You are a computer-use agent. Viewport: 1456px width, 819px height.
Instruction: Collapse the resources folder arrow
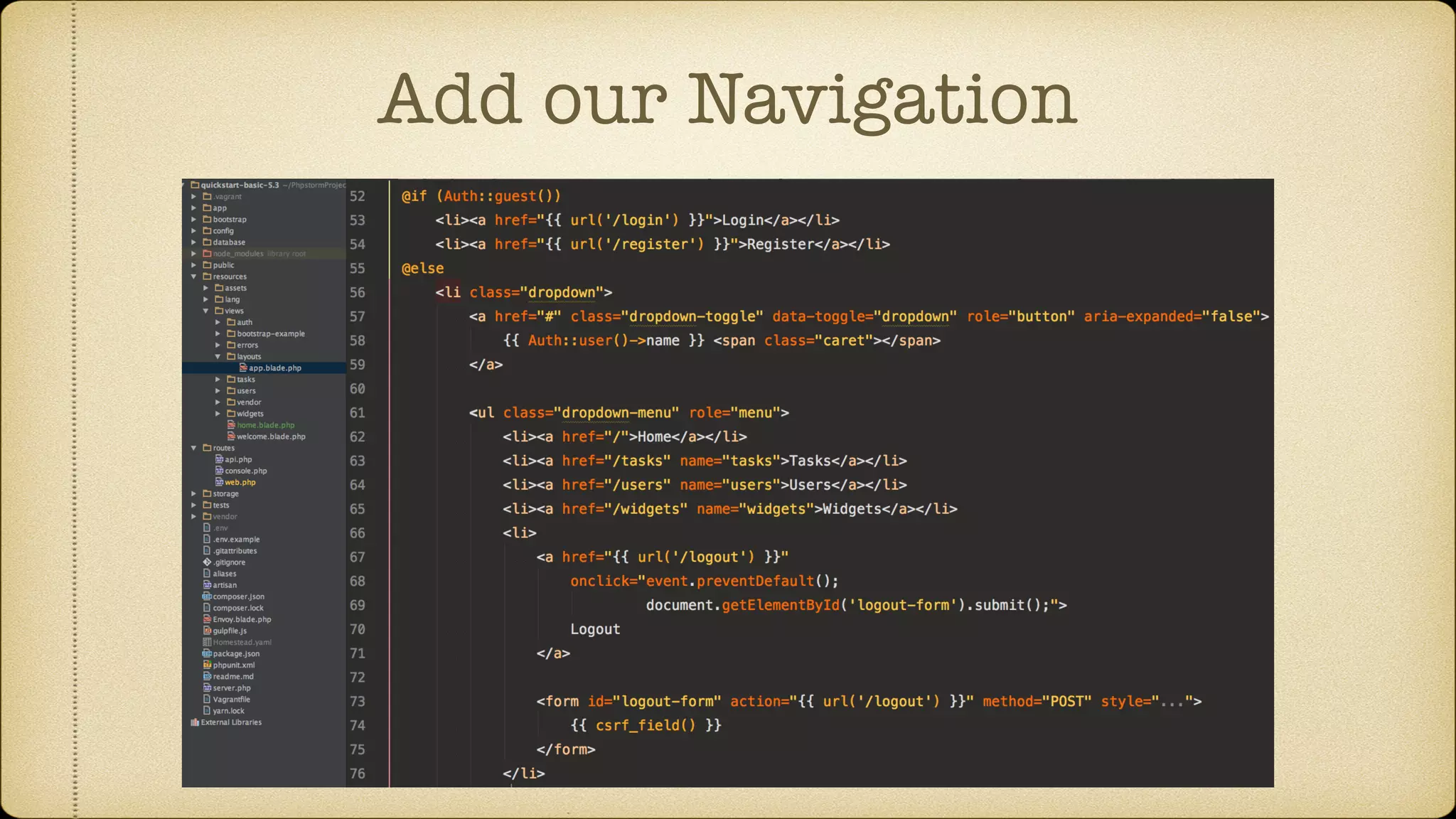[193, 276]
